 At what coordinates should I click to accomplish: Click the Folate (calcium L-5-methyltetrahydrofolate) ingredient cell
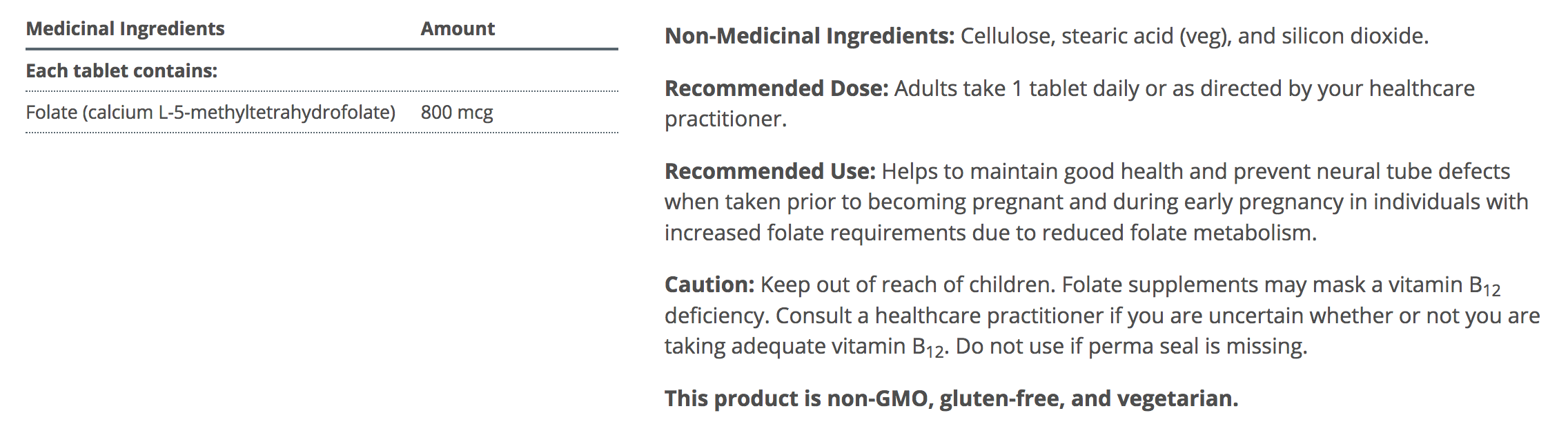point(210,113)
